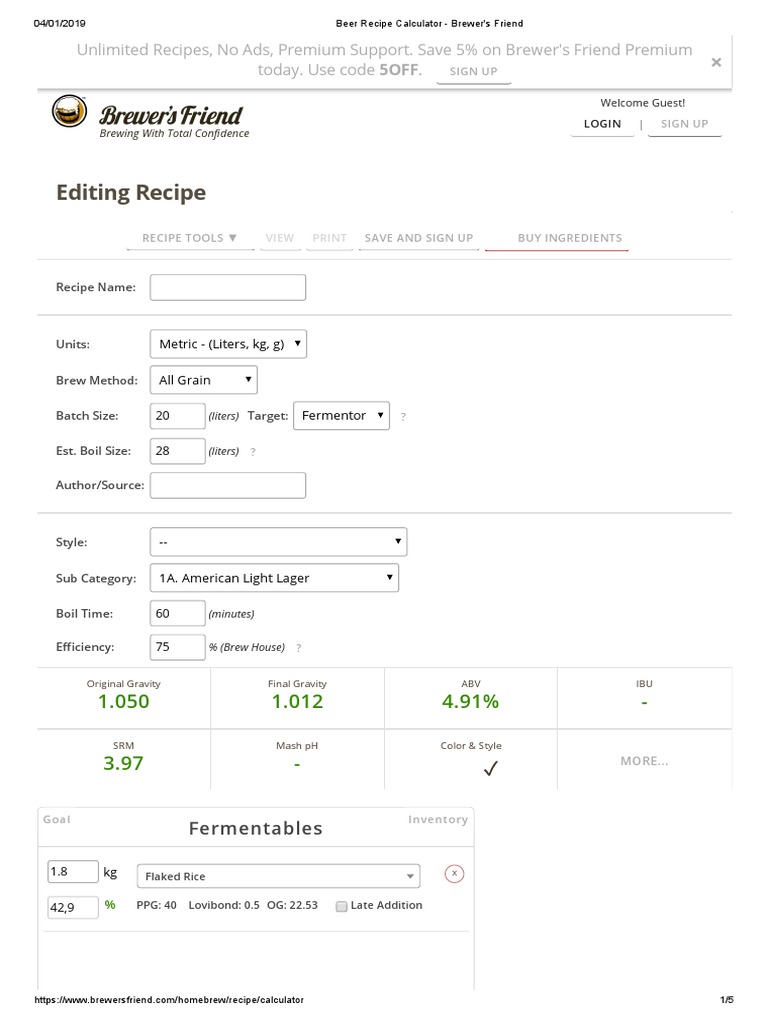Screen dimensions: 768x1024
Task: Click the Efficiency field
Action: click(178, 647)
